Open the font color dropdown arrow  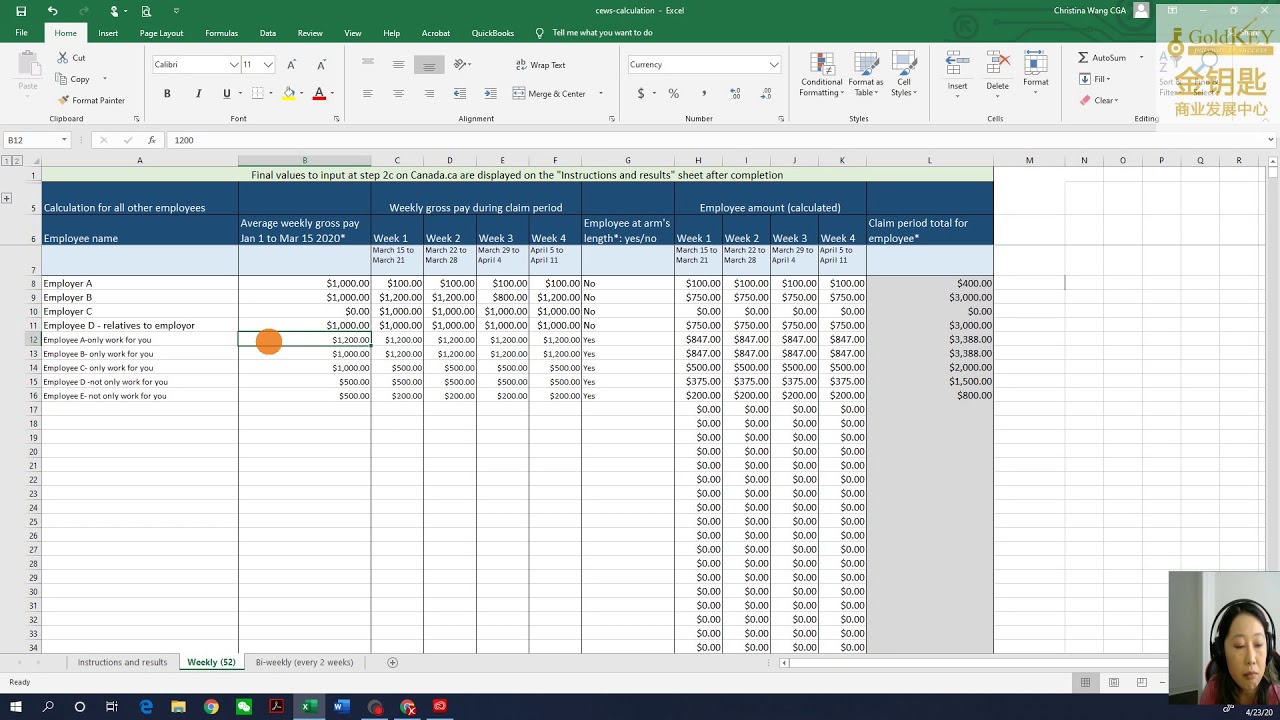click(332, 94)
